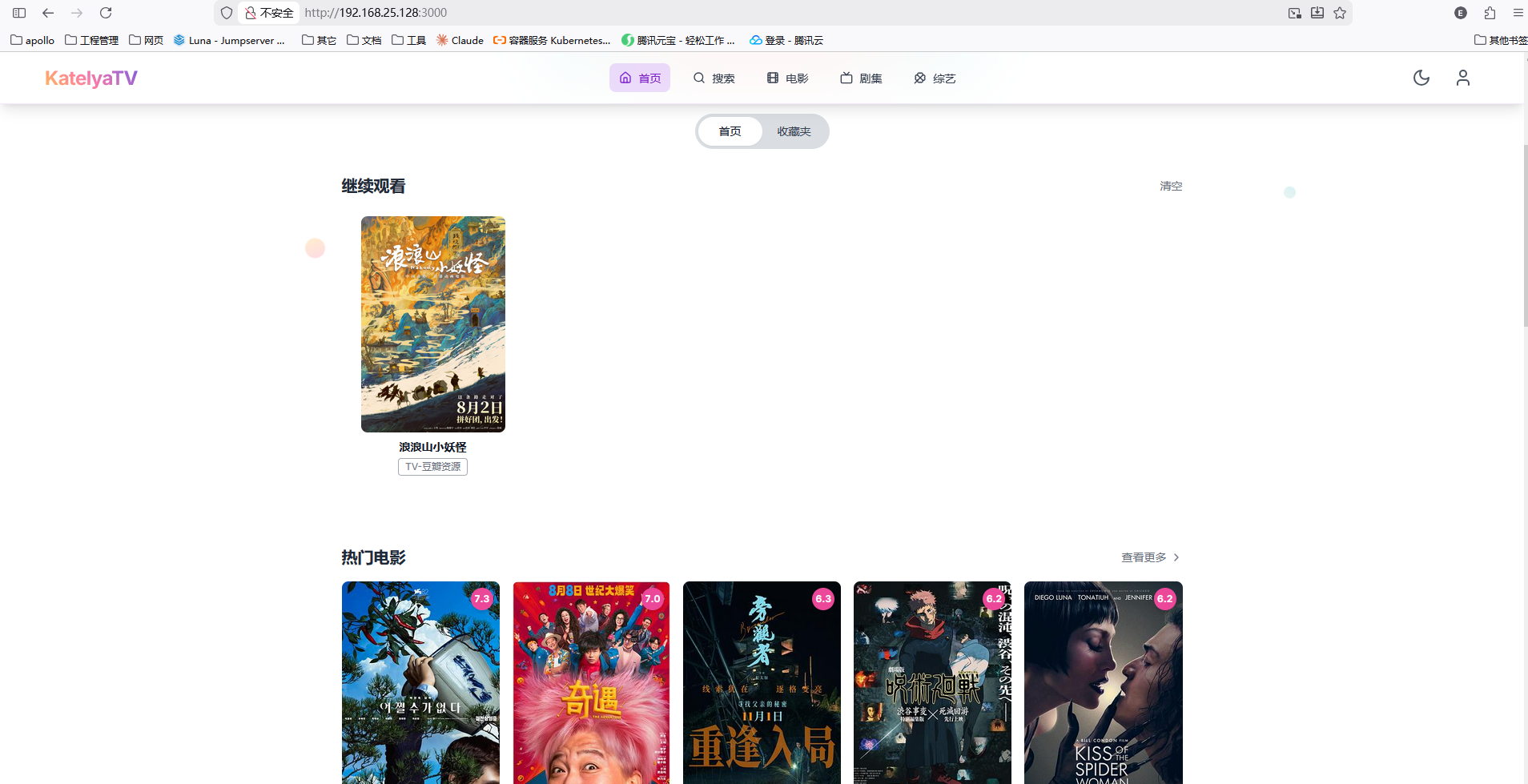Go to the 首页 navigation item in the top bar
This screenshot has height=784, width=1528.
pos(640,78)
